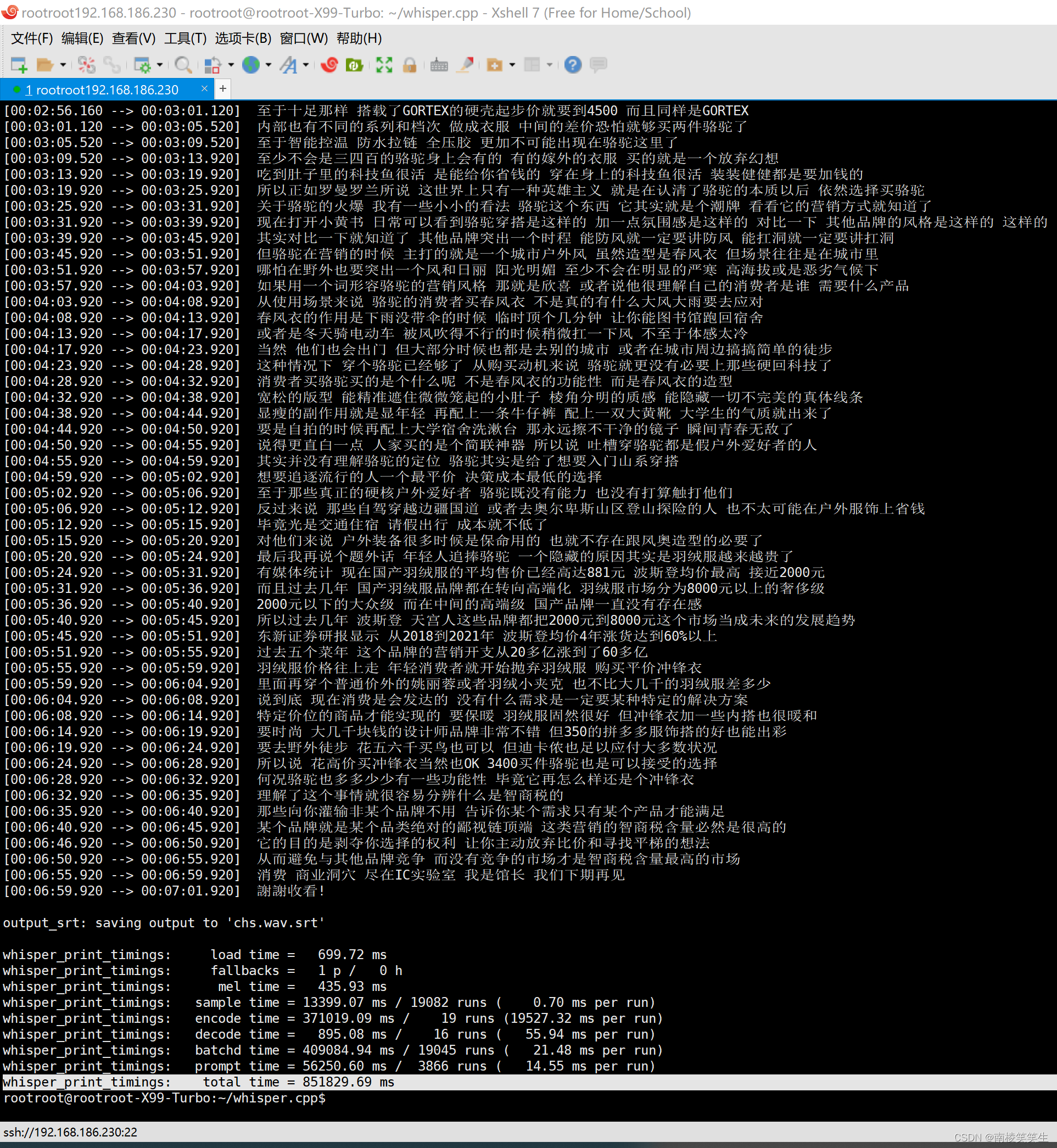Expand the font style dropdown arrow
1057x1148 pixels.
pyautogui.click(x=306, y=65)
